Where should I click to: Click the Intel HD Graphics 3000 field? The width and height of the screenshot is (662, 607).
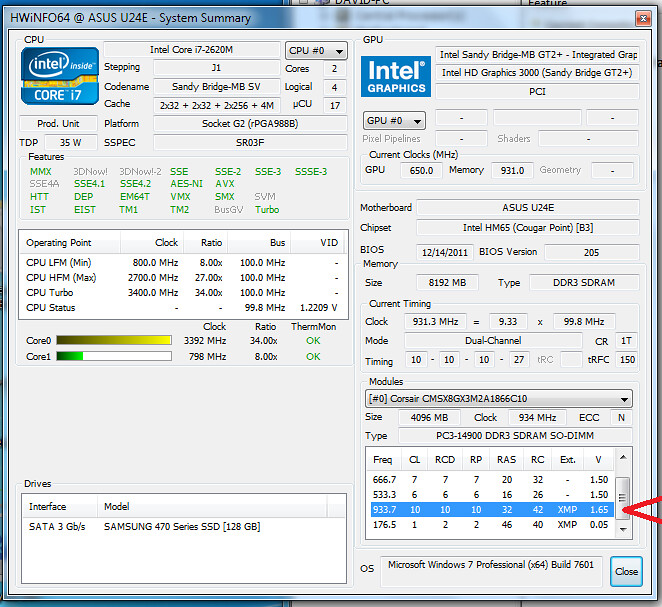[537, 73]
